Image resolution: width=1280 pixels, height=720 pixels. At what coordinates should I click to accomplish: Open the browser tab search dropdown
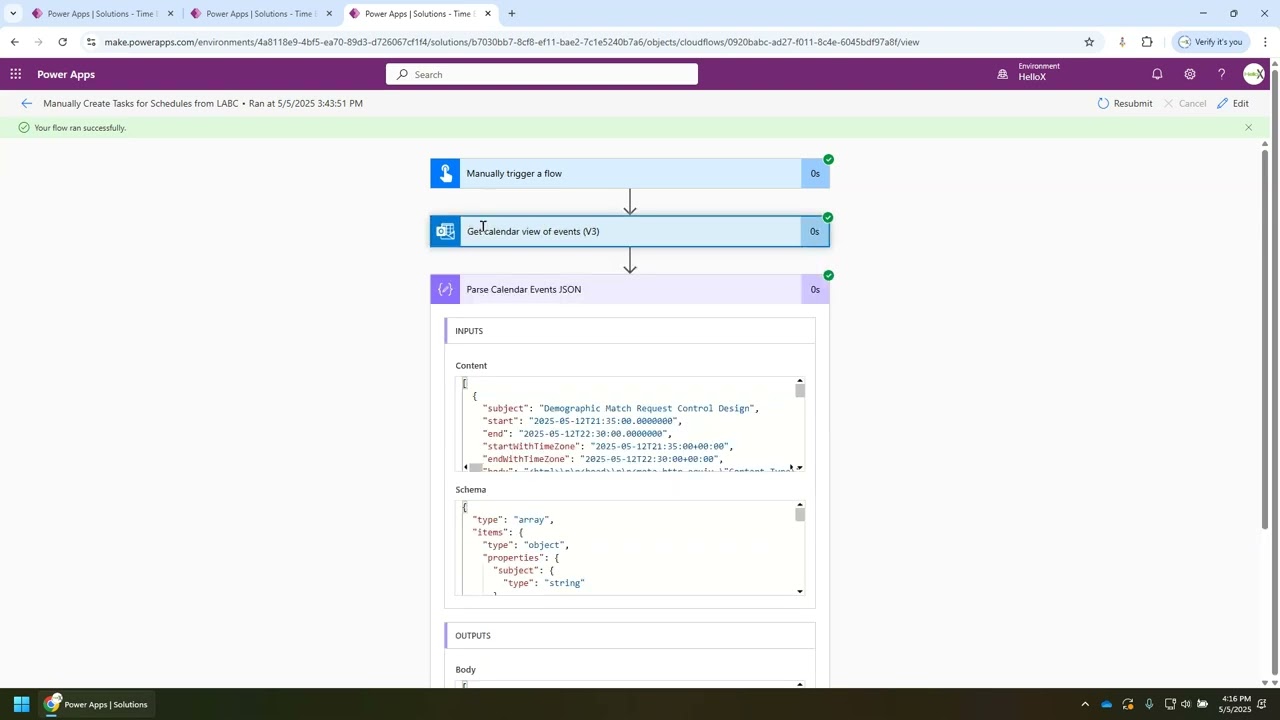13,13
